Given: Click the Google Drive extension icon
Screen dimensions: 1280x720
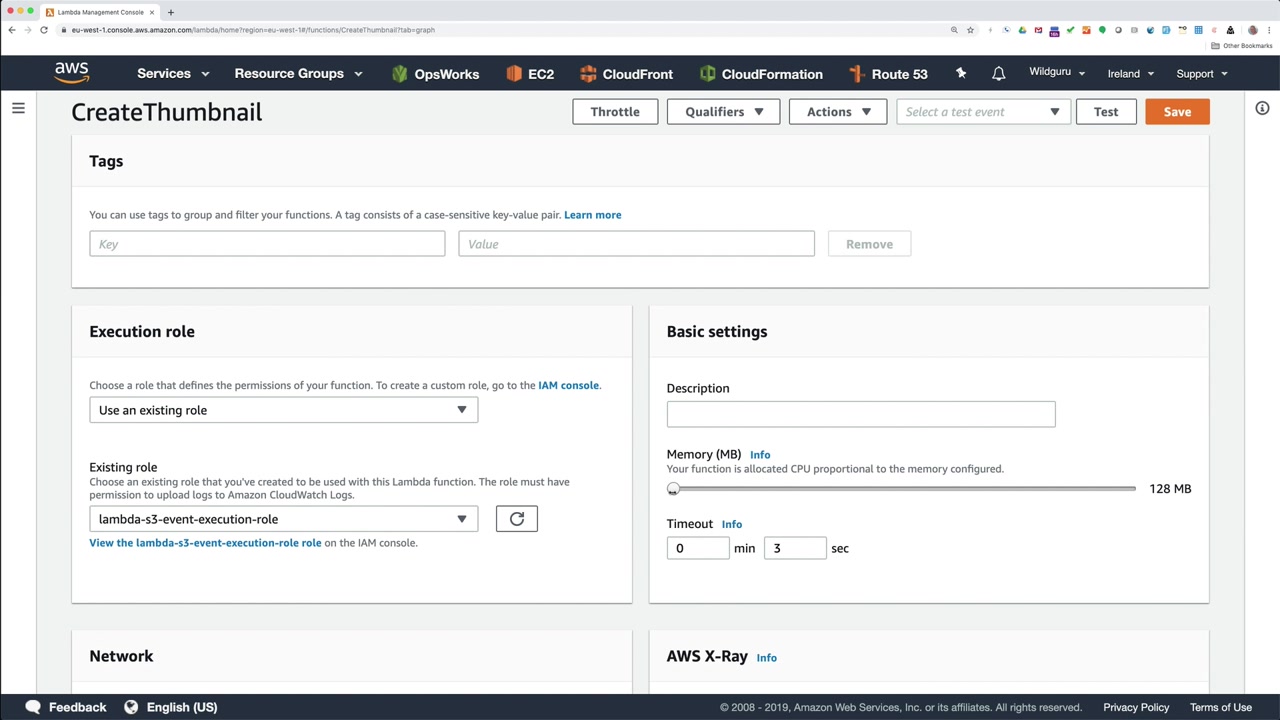Looking at the screenshot, I should pos(1022,30).
